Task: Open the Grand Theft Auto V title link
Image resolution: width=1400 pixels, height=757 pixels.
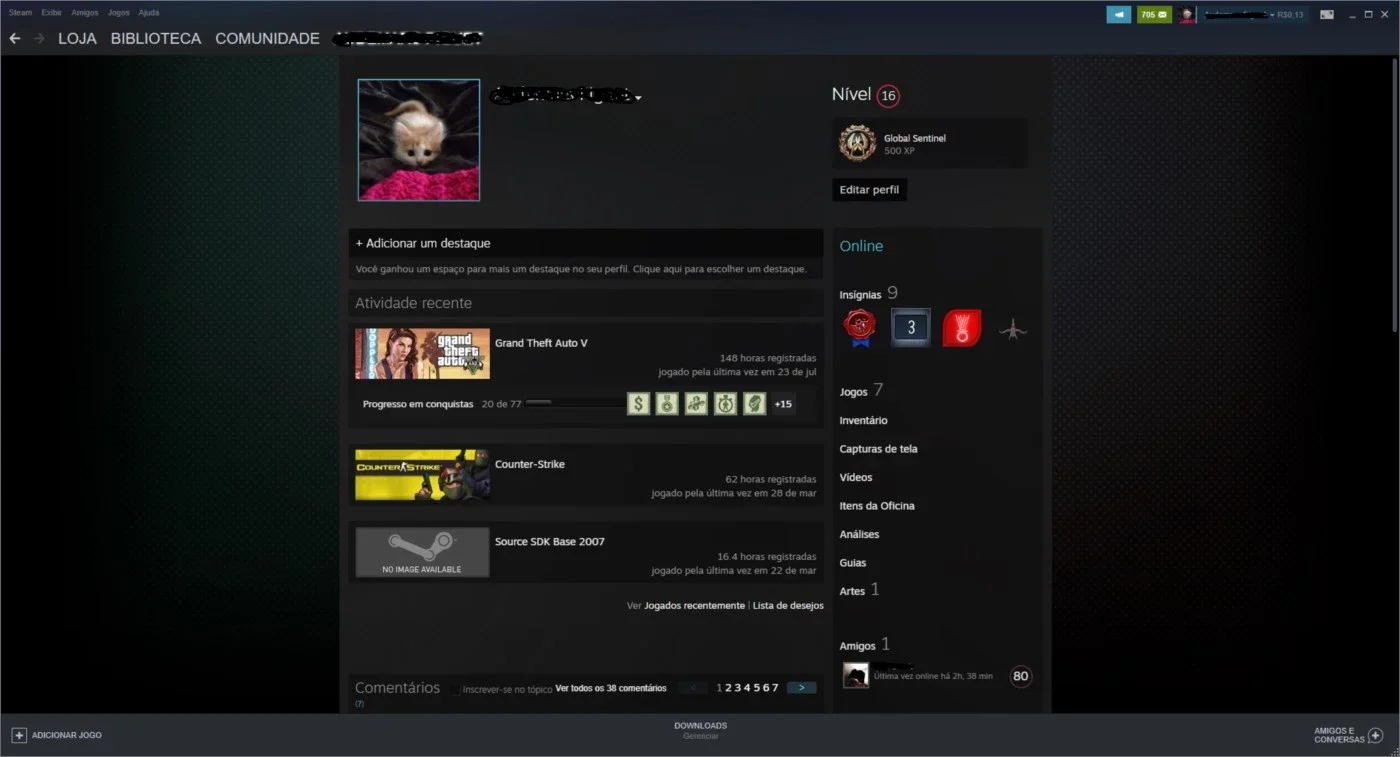Action: tap(541, 343)
